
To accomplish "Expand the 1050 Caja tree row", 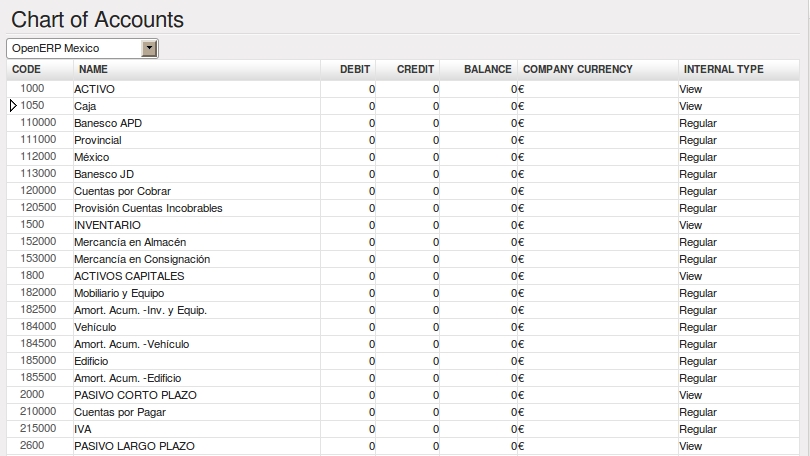I will (x=13, y=106).
